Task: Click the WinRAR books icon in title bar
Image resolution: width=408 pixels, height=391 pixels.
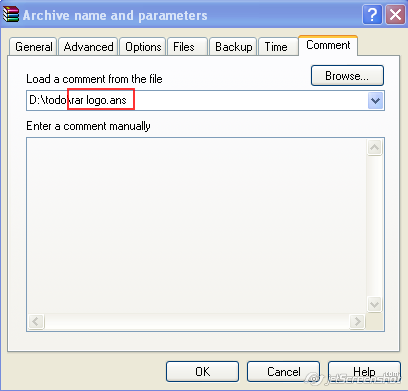Action: point(11,14)
